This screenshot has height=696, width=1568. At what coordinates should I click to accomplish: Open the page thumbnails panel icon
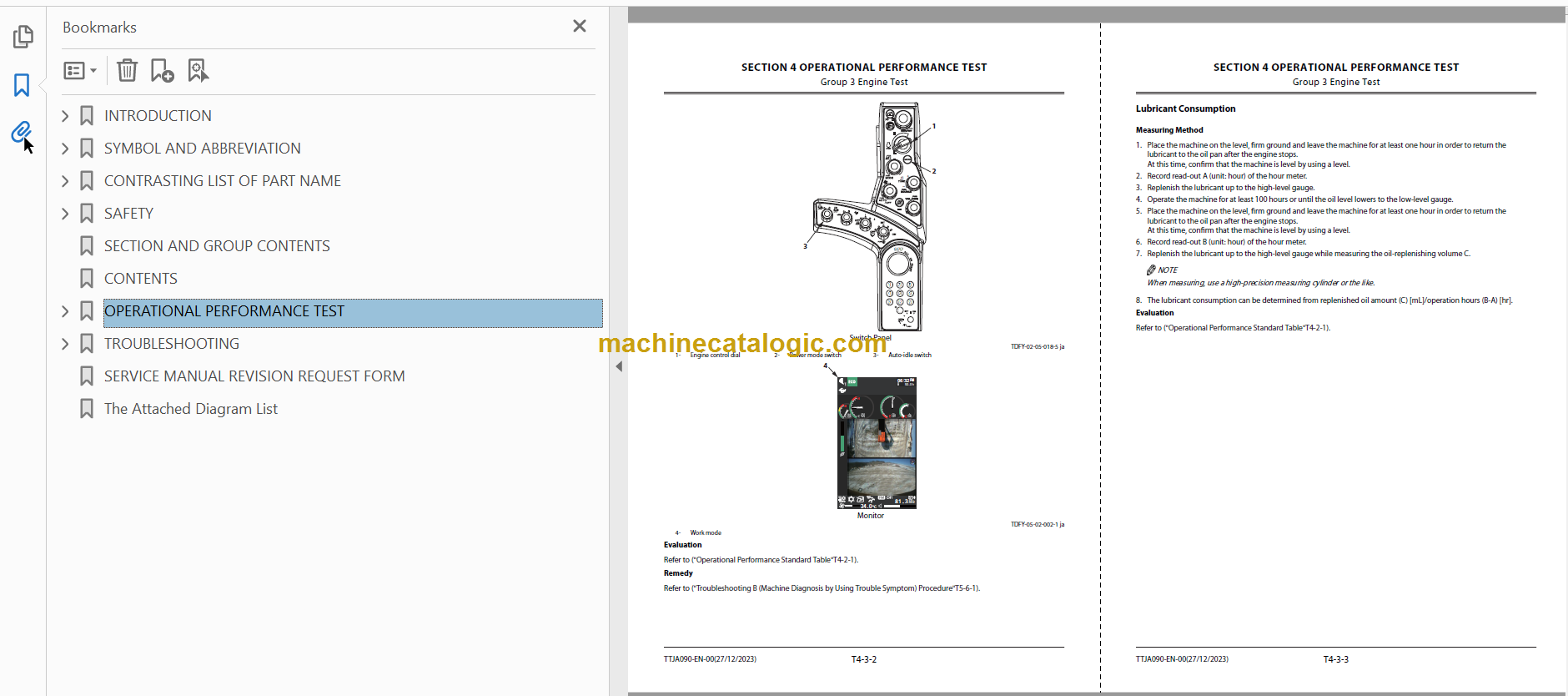(23, 37)
